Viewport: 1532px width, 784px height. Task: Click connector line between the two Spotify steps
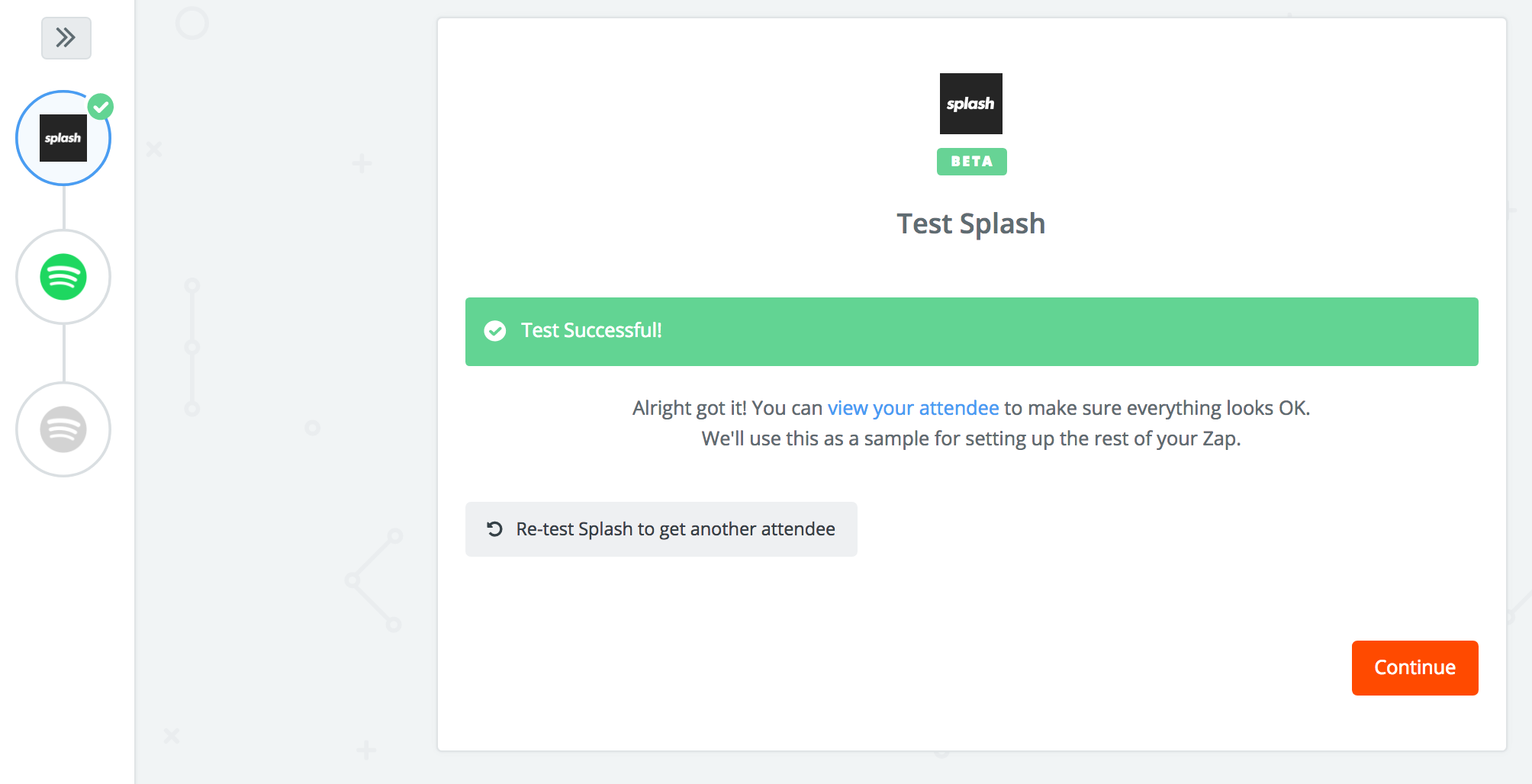(x=64, y=353)
